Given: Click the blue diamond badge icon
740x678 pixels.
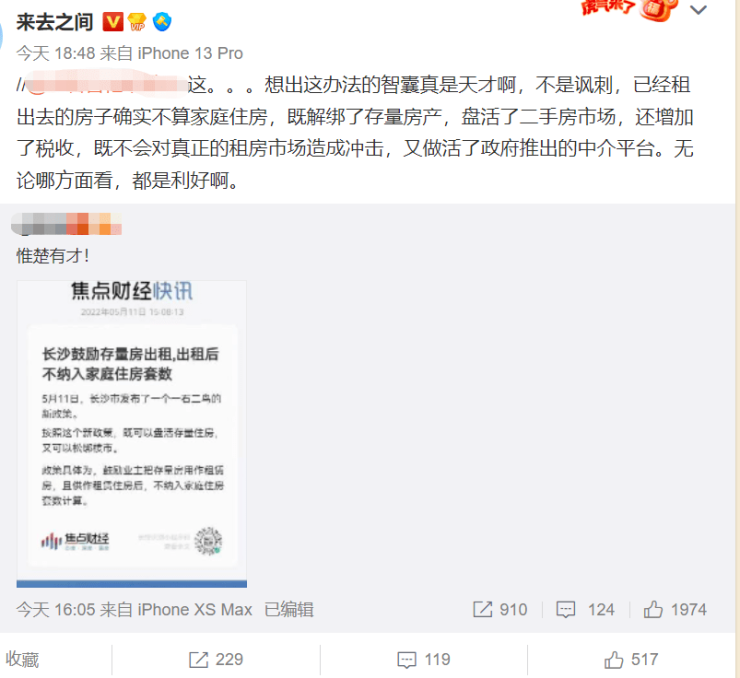Looking at the screenshot, I should [x=162, y=22].
